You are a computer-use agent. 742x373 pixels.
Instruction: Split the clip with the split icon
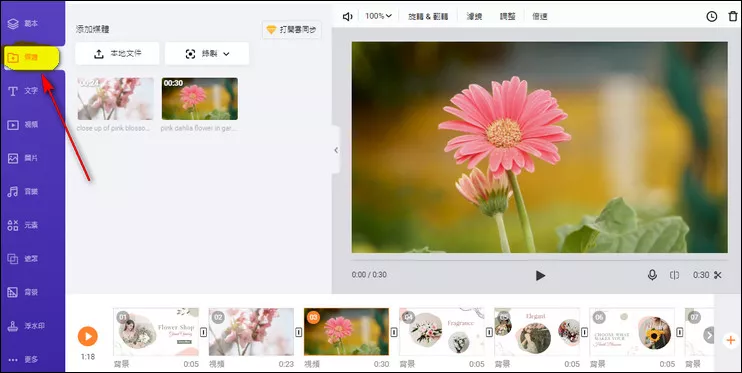[674, 275]
